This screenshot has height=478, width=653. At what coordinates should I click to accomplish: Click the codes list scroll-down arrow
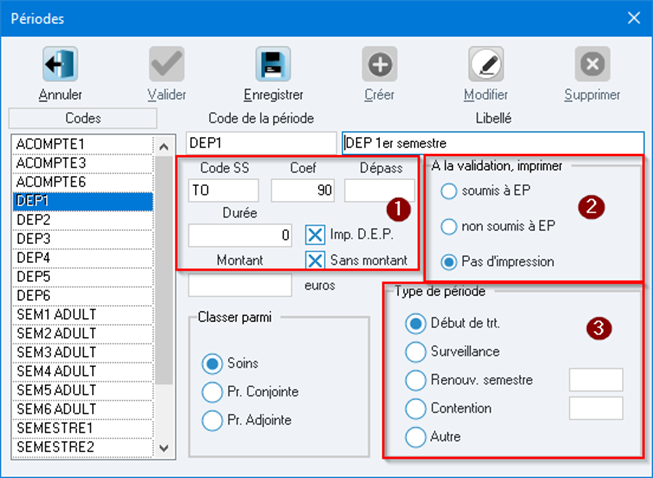point(164,448)
